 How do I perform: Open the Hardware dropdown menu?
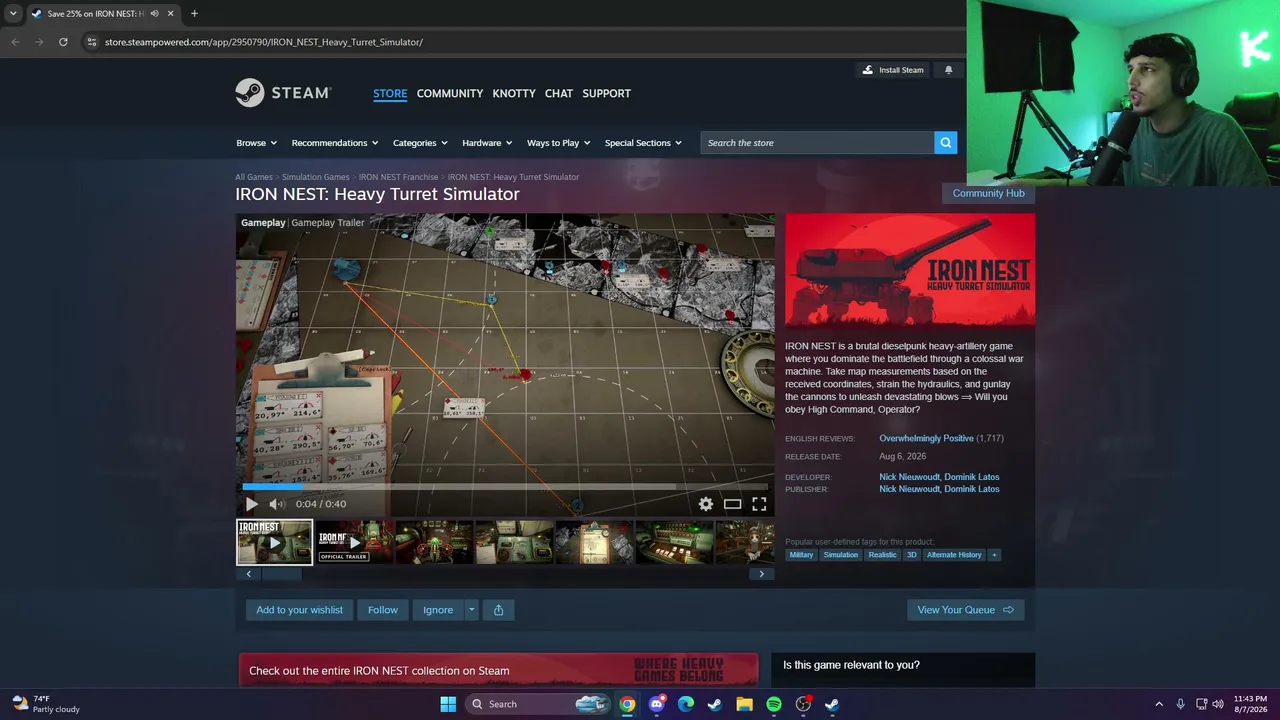487,143
